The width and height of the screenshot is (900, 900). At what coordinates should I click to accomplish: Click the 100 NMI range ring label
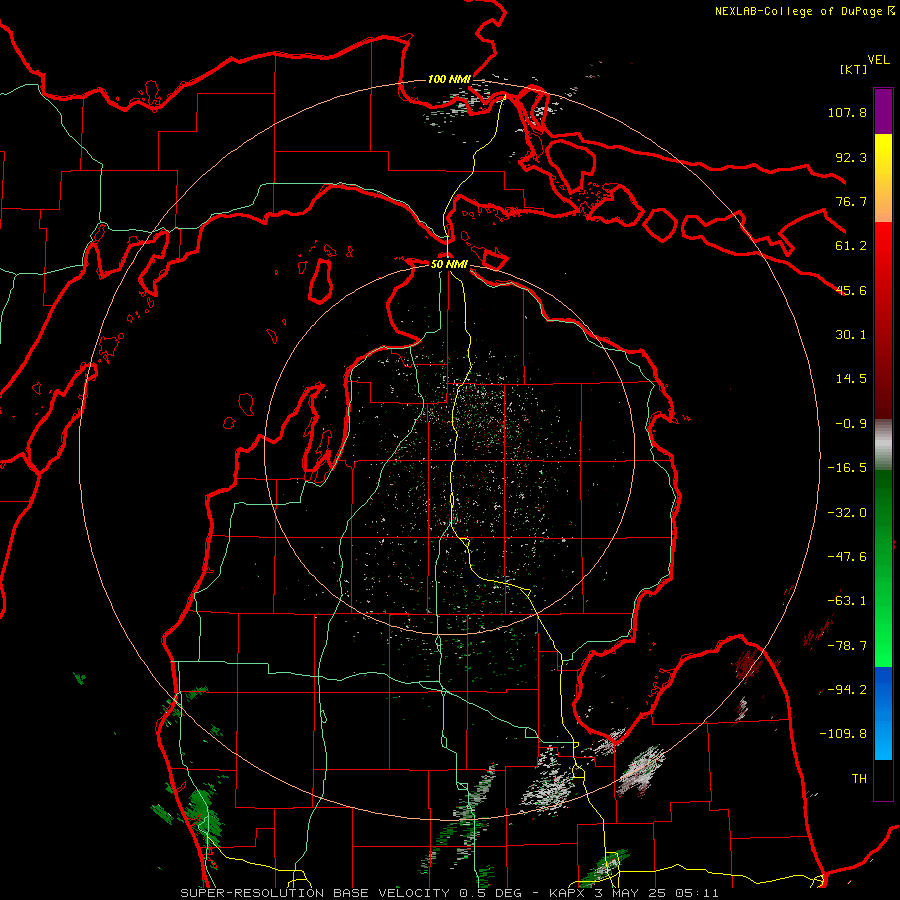point(449,79)
